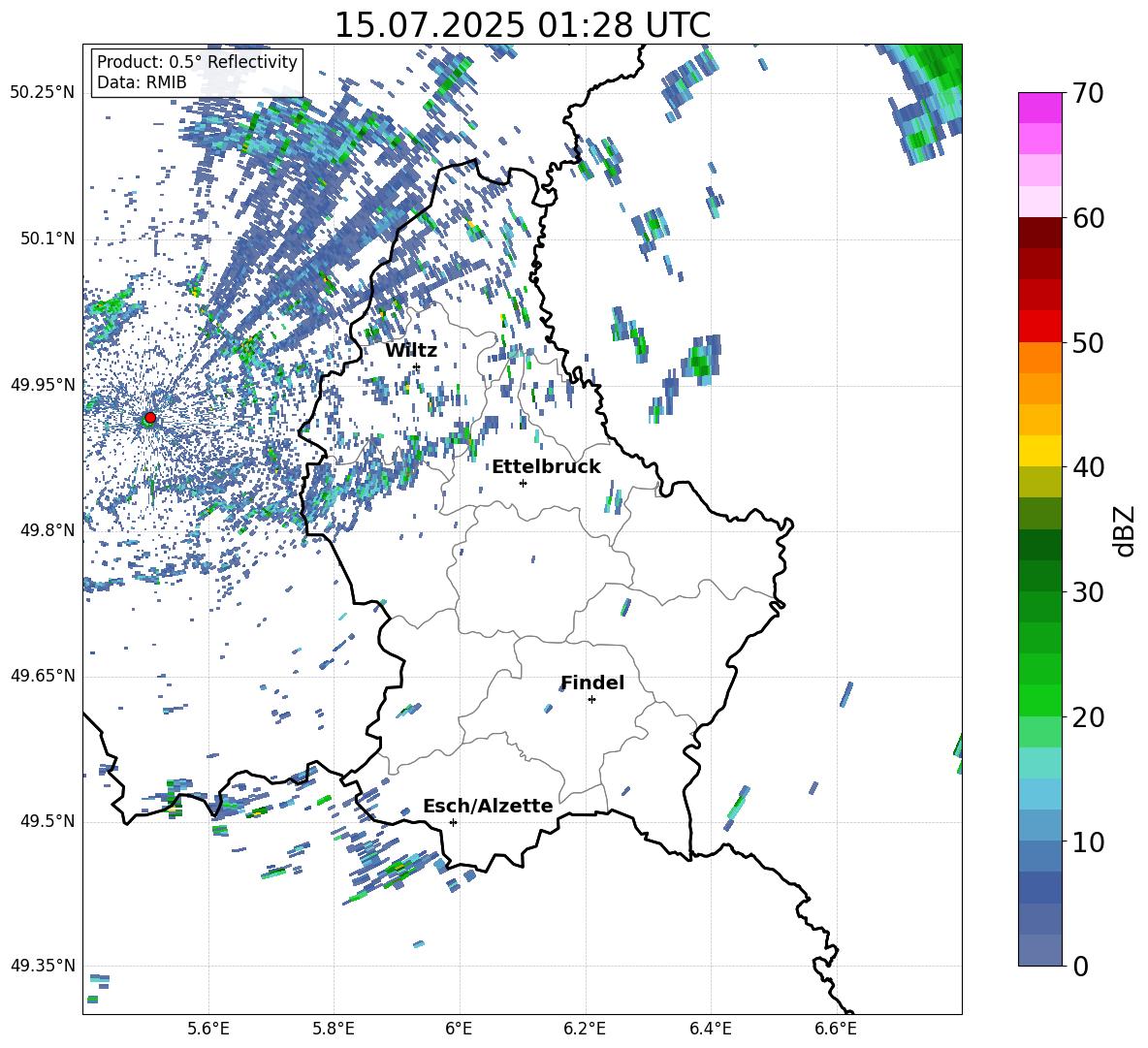Click the 49.5°N latitude label
The image size is (1148, 1048).
pyautogui.click(x=48, y=821)
